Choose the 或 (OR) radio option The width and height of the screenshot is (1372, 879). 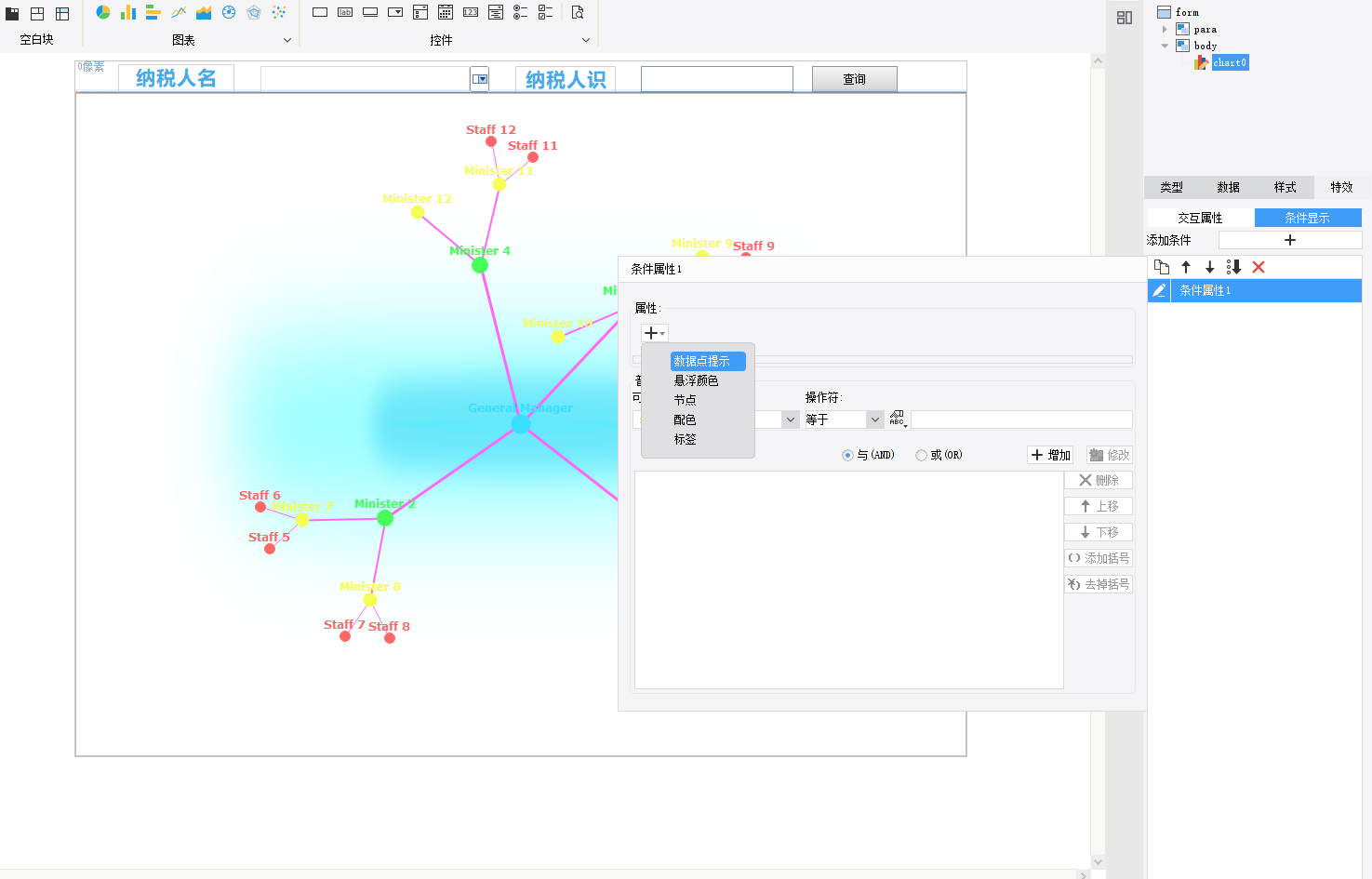pyautogui.click(x=921, y=455)
